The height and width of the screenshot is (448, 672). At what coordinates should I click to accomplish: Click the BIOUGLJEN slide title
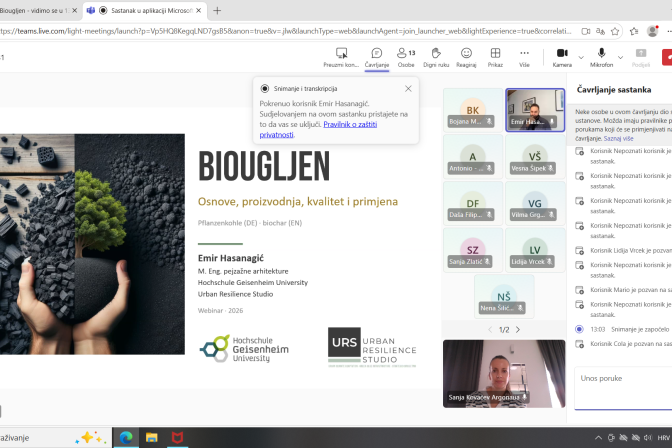(x=264, y=166)
